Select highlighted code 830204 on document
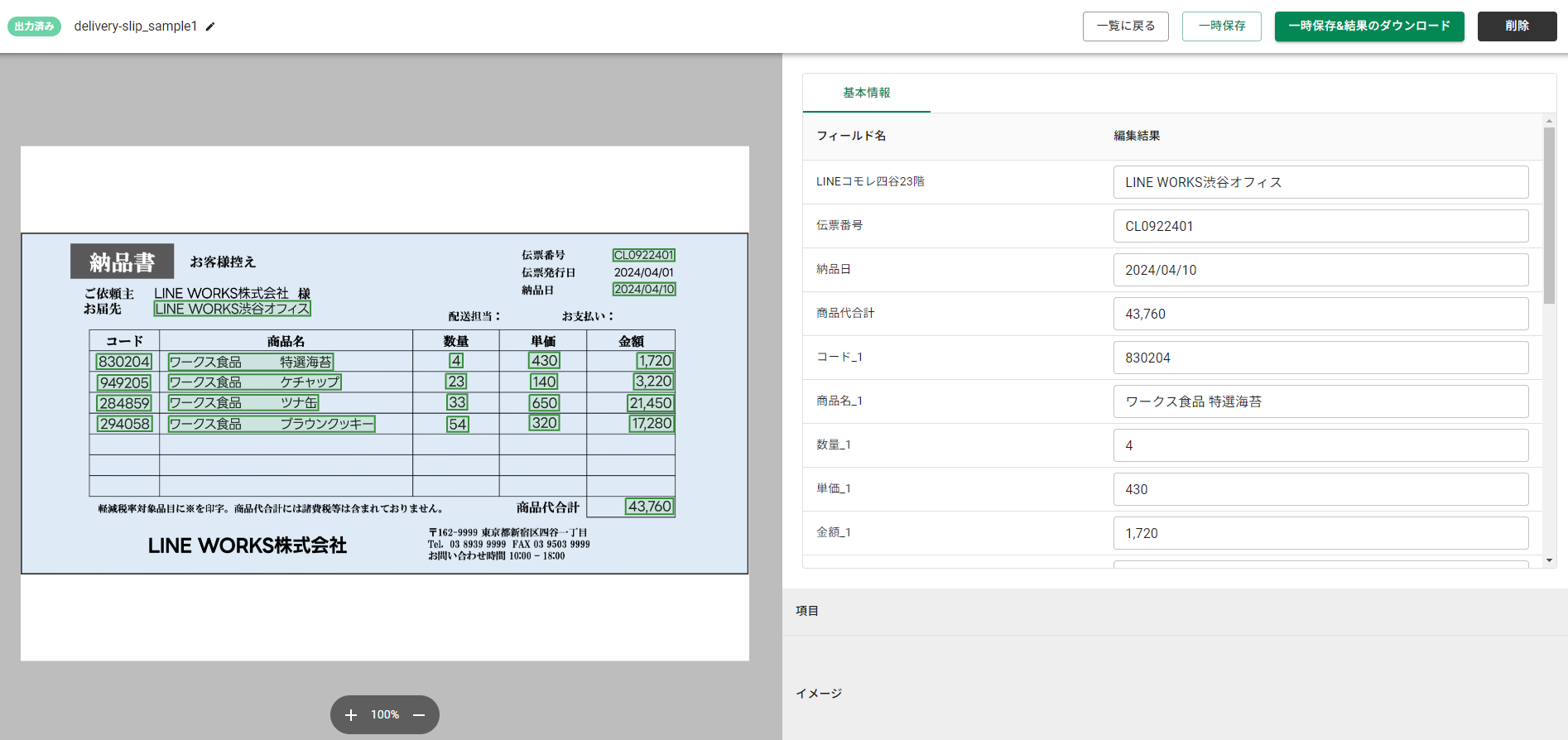The width and height of the screenshot is (1568, 740). click(x=124, y=362)
